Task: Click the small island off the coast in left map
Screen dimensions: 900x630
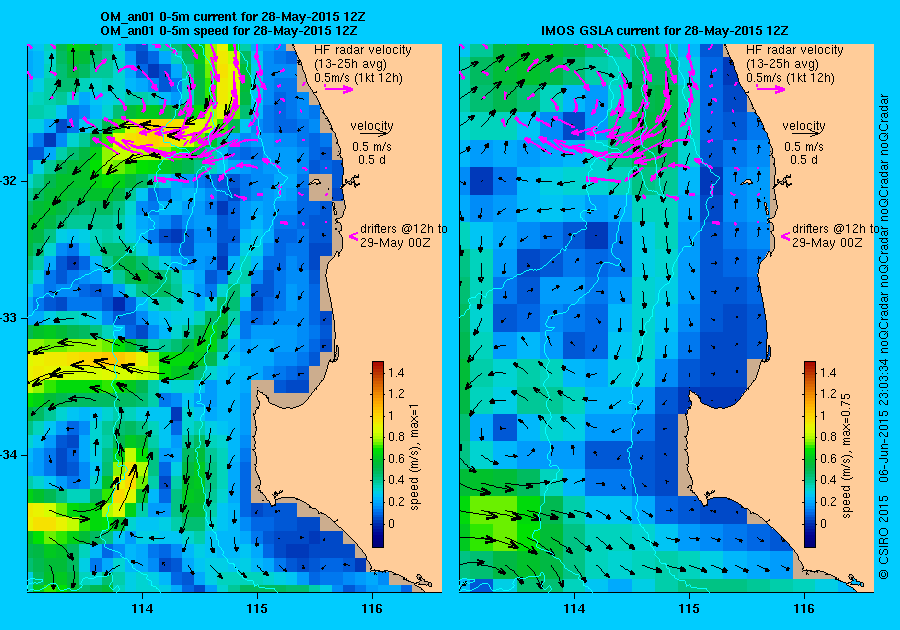Action: click(315, 182)
